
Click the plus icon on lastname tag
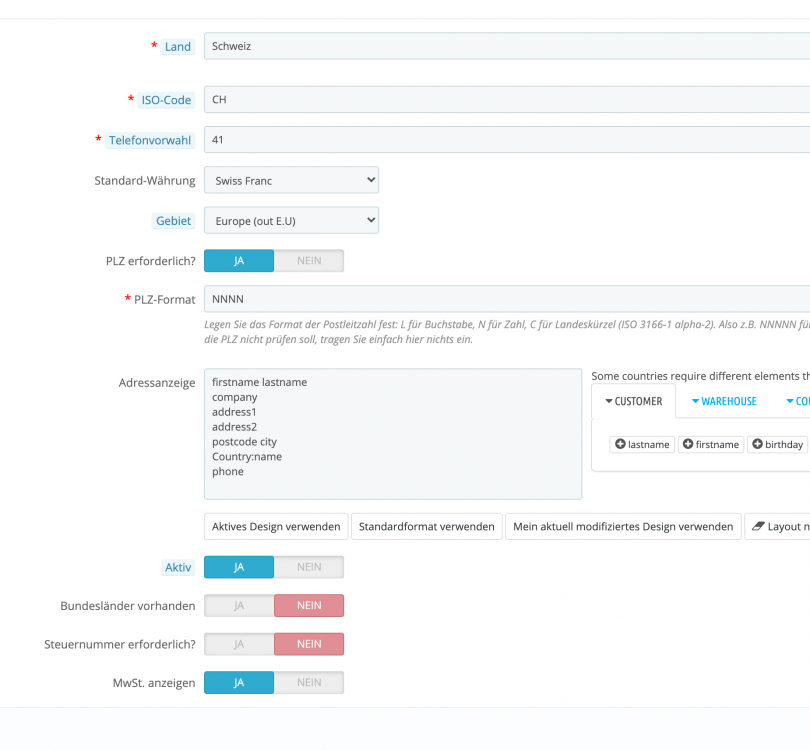coord(620,444)
